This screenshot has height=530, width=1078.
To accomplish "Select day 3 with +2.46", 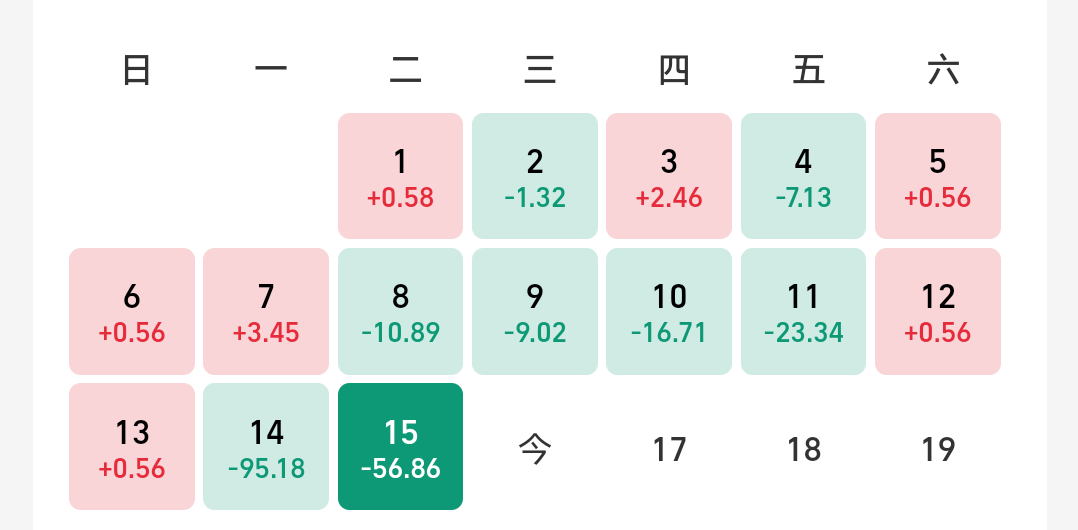I will [x=669, y=176].
